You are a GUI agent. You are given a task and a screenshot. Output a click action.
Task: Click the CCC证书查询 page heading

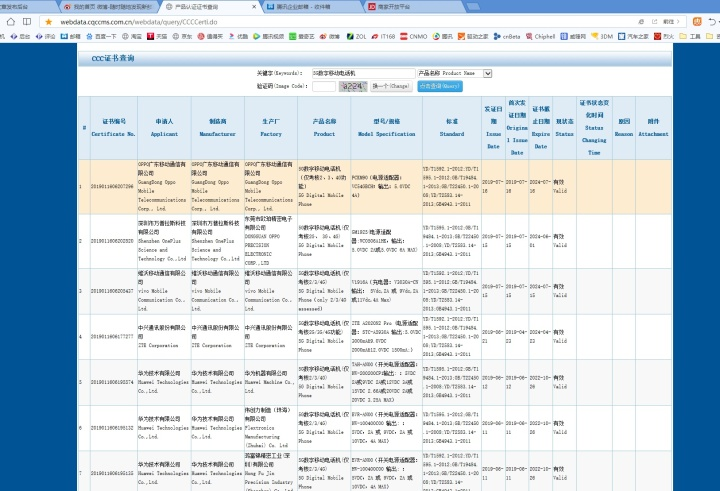pos(113,58)
